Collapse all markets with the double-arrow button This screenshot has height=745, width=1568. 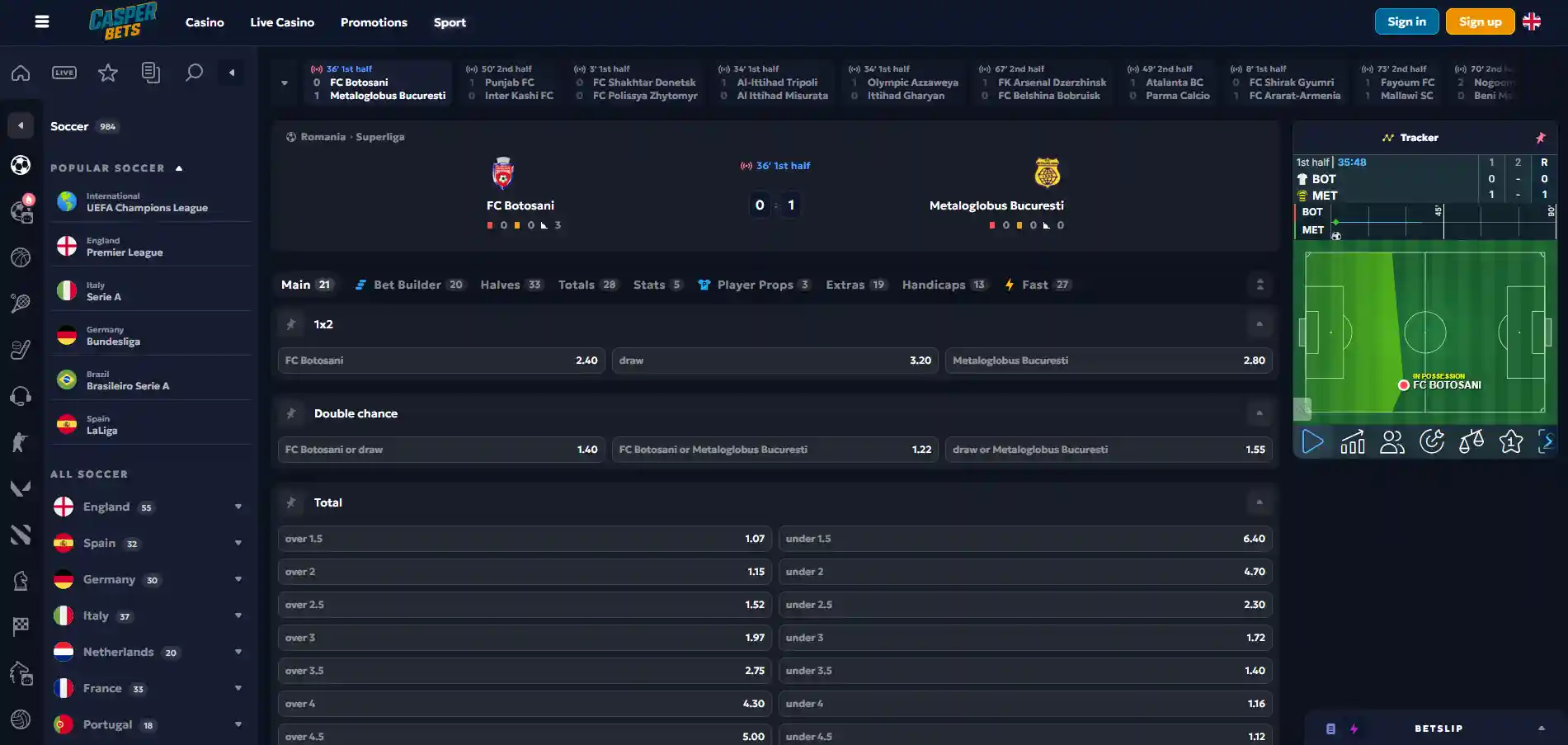(x=1260, y=285)
